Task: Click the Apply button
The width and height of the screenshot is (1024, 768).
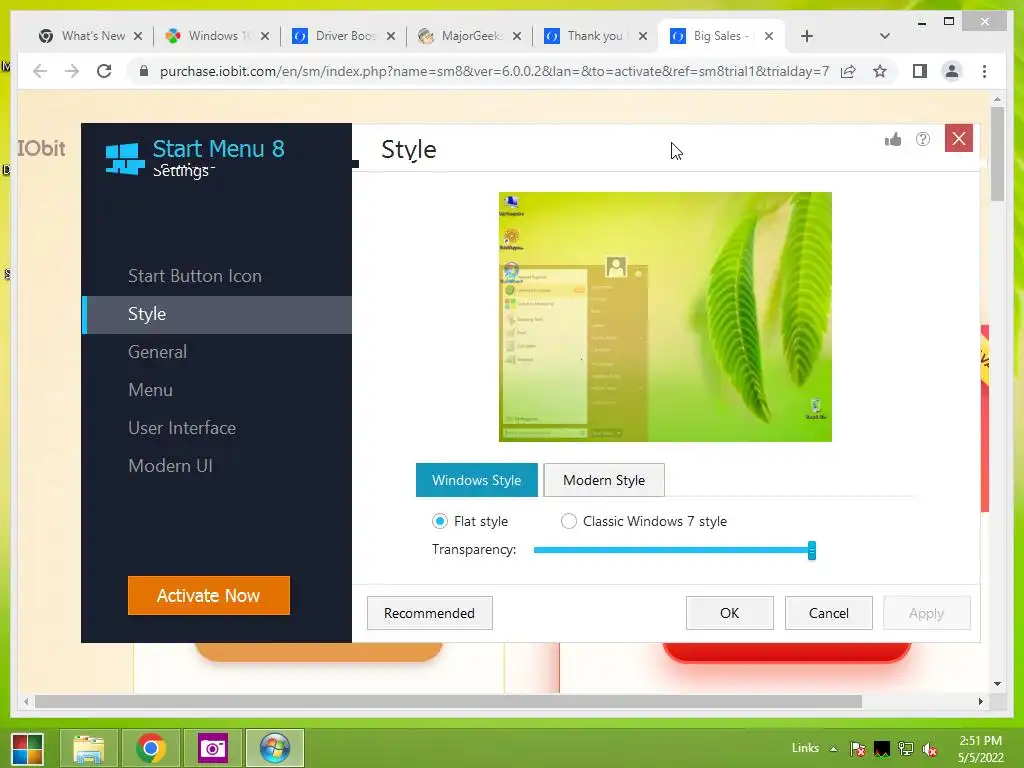Action: coord(927,613)
